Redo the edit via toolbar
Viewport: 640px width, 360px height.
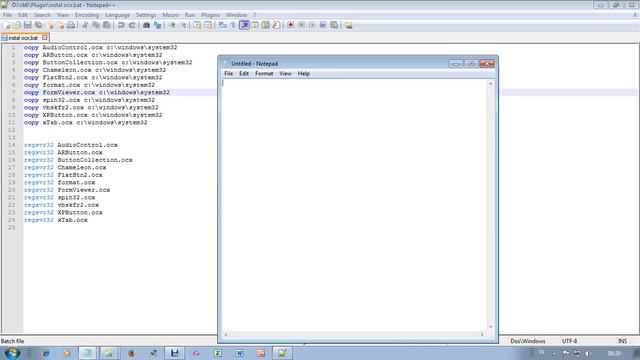click(132, 25)
